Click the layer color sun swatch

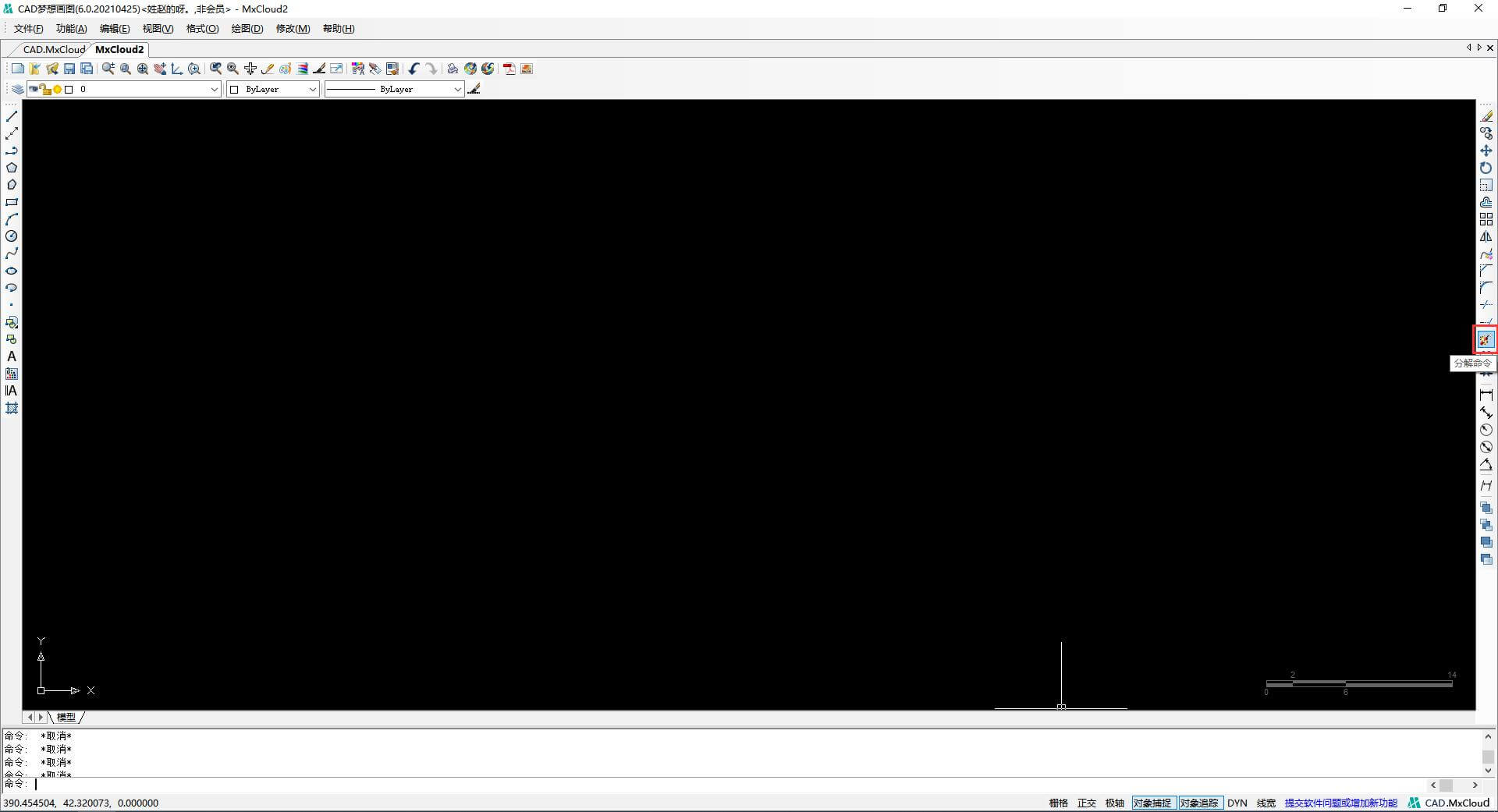57,90
